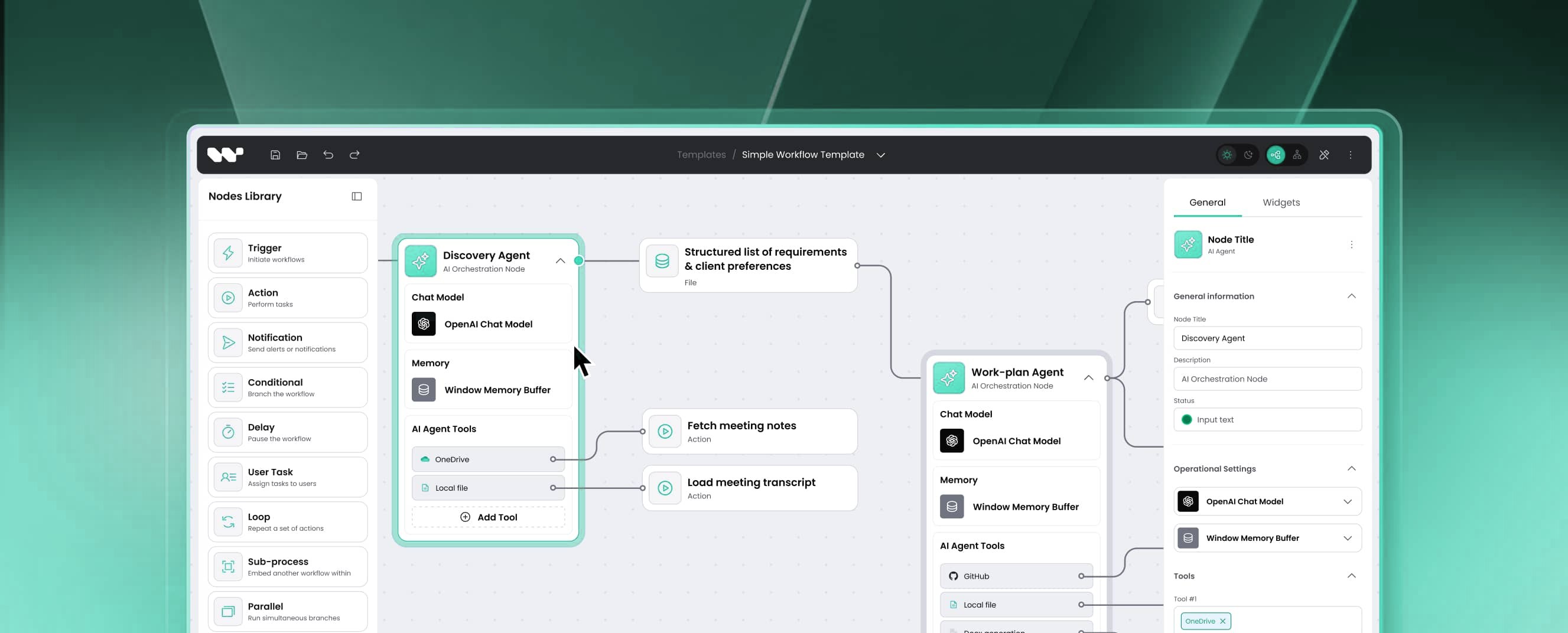
Task: Collapse the Tools section chevron
Action: point(1351,576)
